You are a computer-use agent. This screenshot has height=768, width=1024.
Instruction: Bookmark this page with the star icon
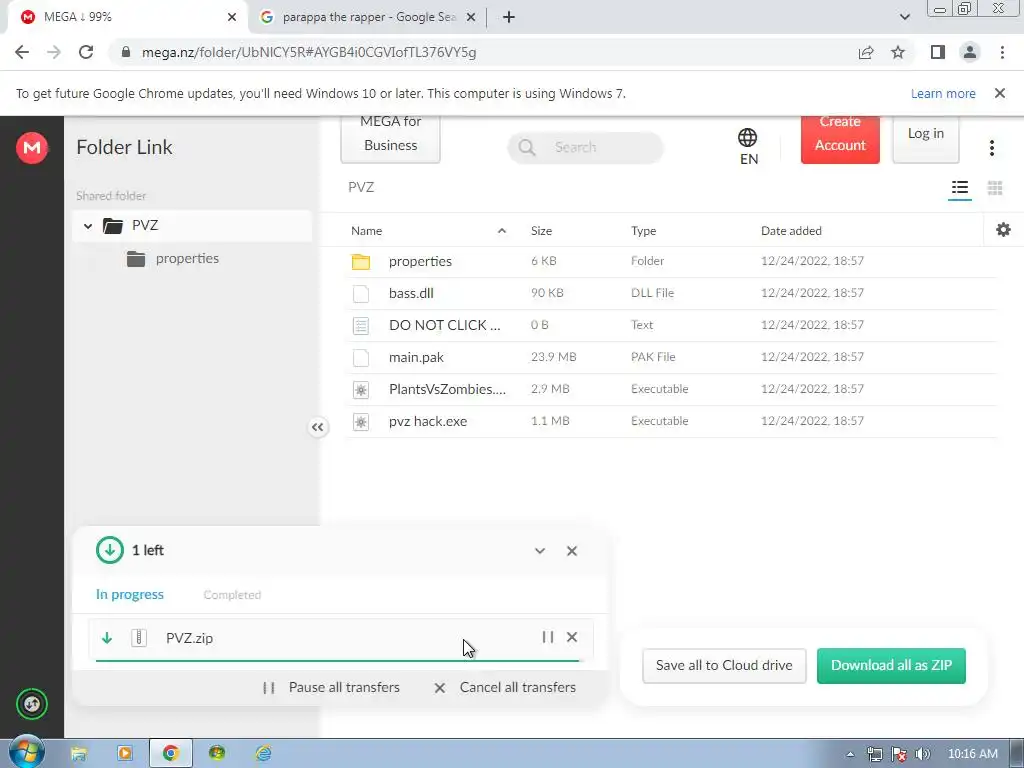(x=898, y=52)
